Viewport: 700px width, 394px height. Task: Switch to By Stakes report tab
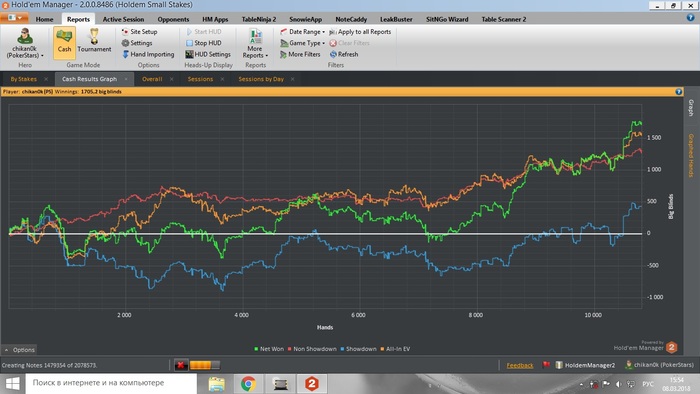click(x=24, y=79)
